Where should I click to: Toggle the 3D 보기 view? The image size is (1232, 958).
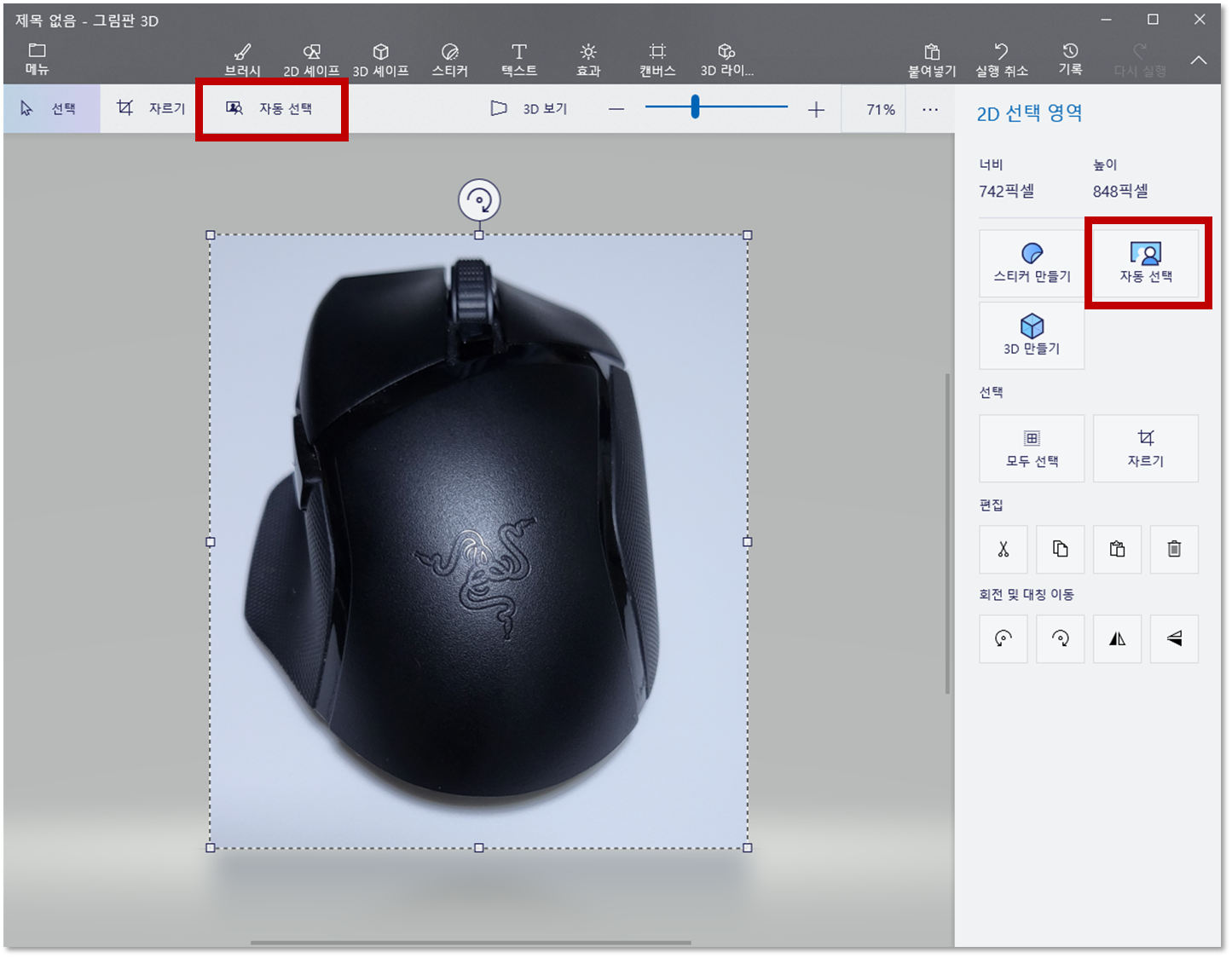[530, 108]
